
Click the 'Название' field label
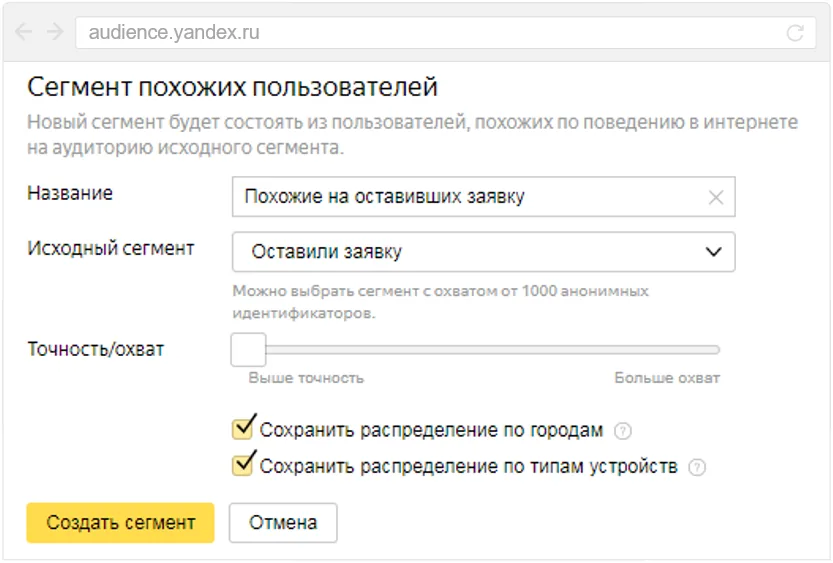click(x=70, y=193)
